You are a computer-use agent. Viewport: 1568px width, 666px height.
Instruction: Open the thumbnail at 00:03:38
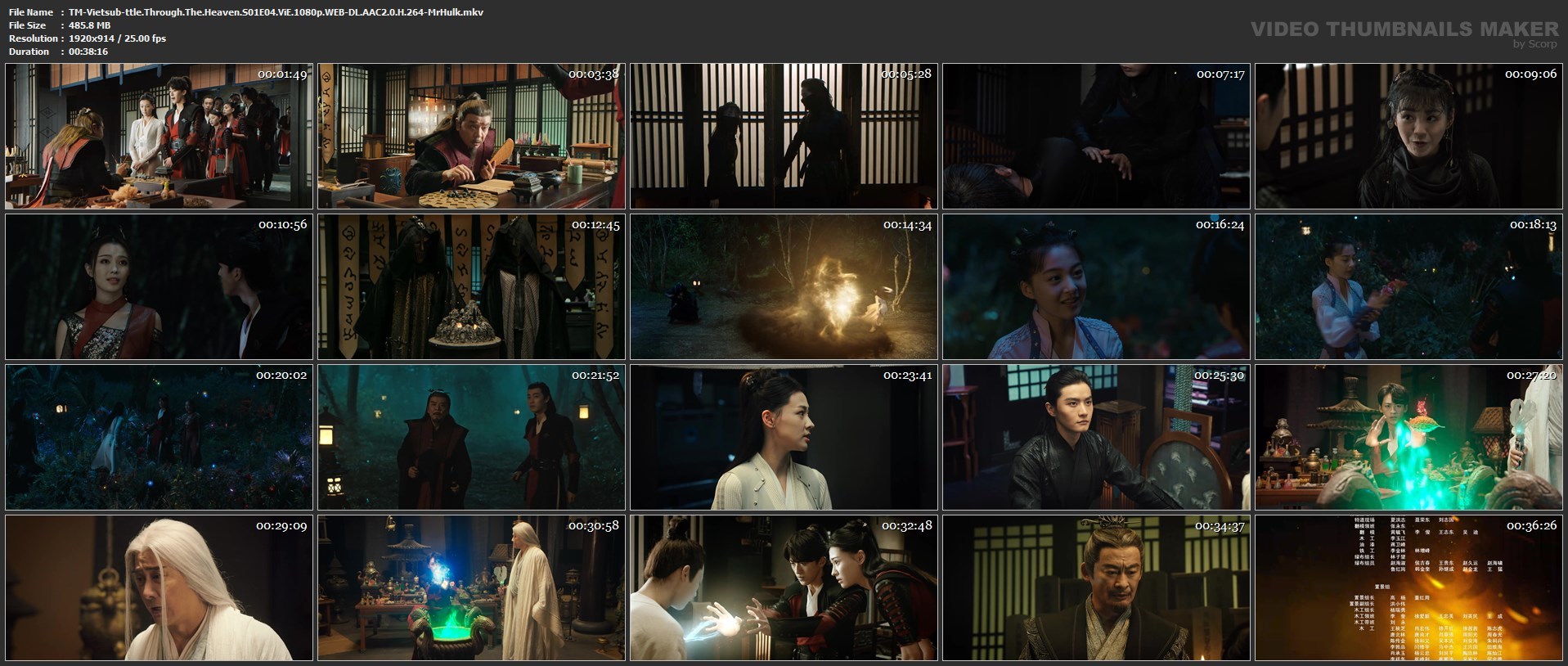coord(471,136)
